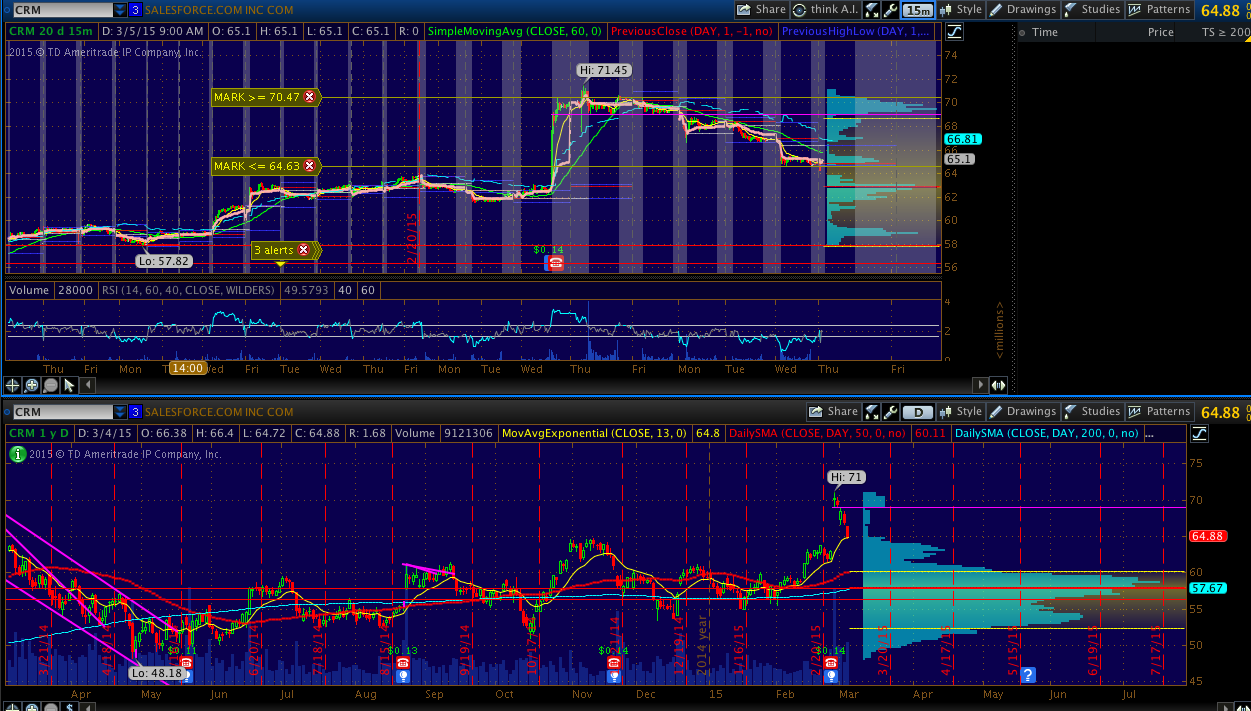Click the MovAvgExponential study label
1251x711 pixels.
pos(593,433)
